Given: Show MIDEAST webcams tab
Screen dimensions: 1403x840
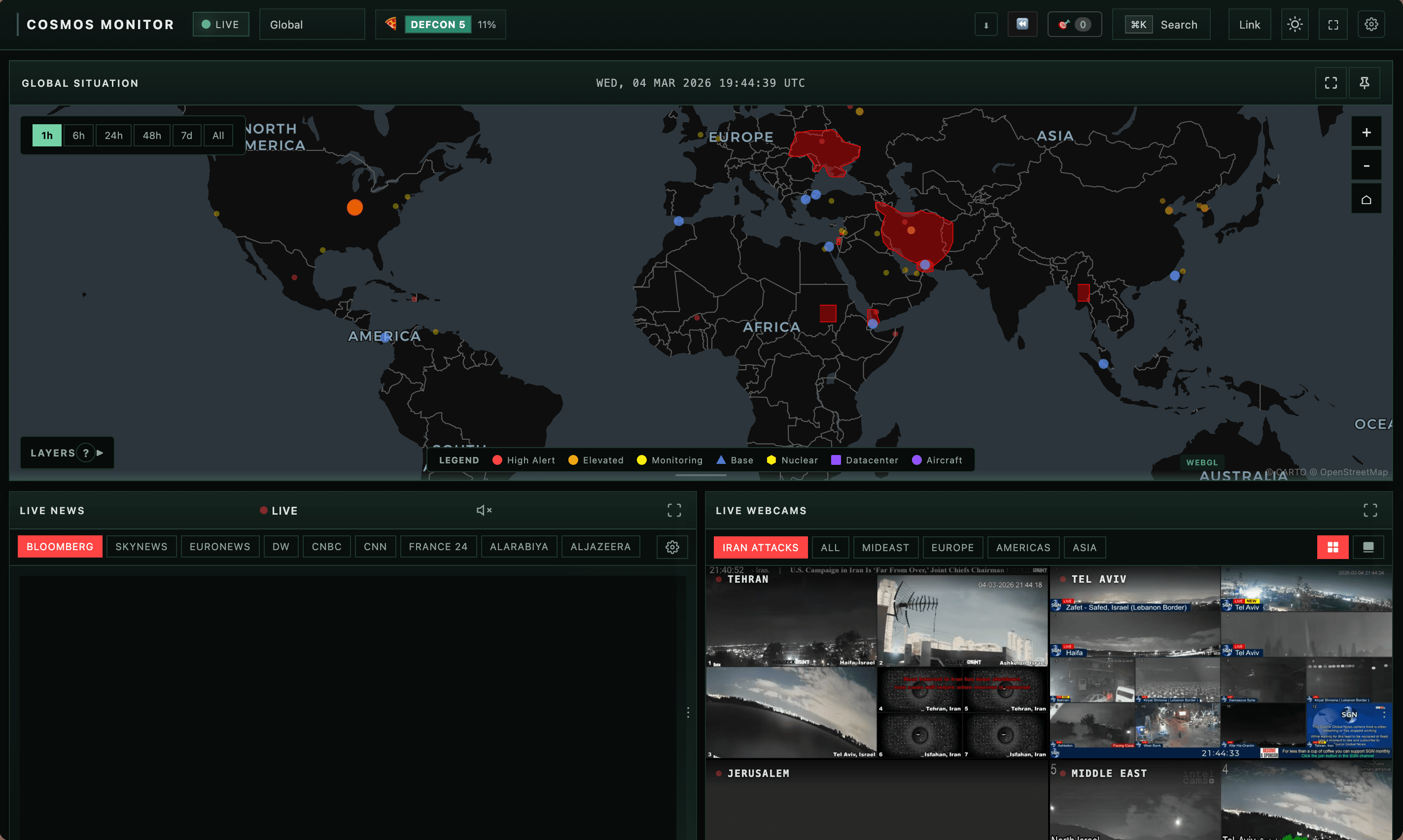Looking at the screenshot, I should click(885, 547).
